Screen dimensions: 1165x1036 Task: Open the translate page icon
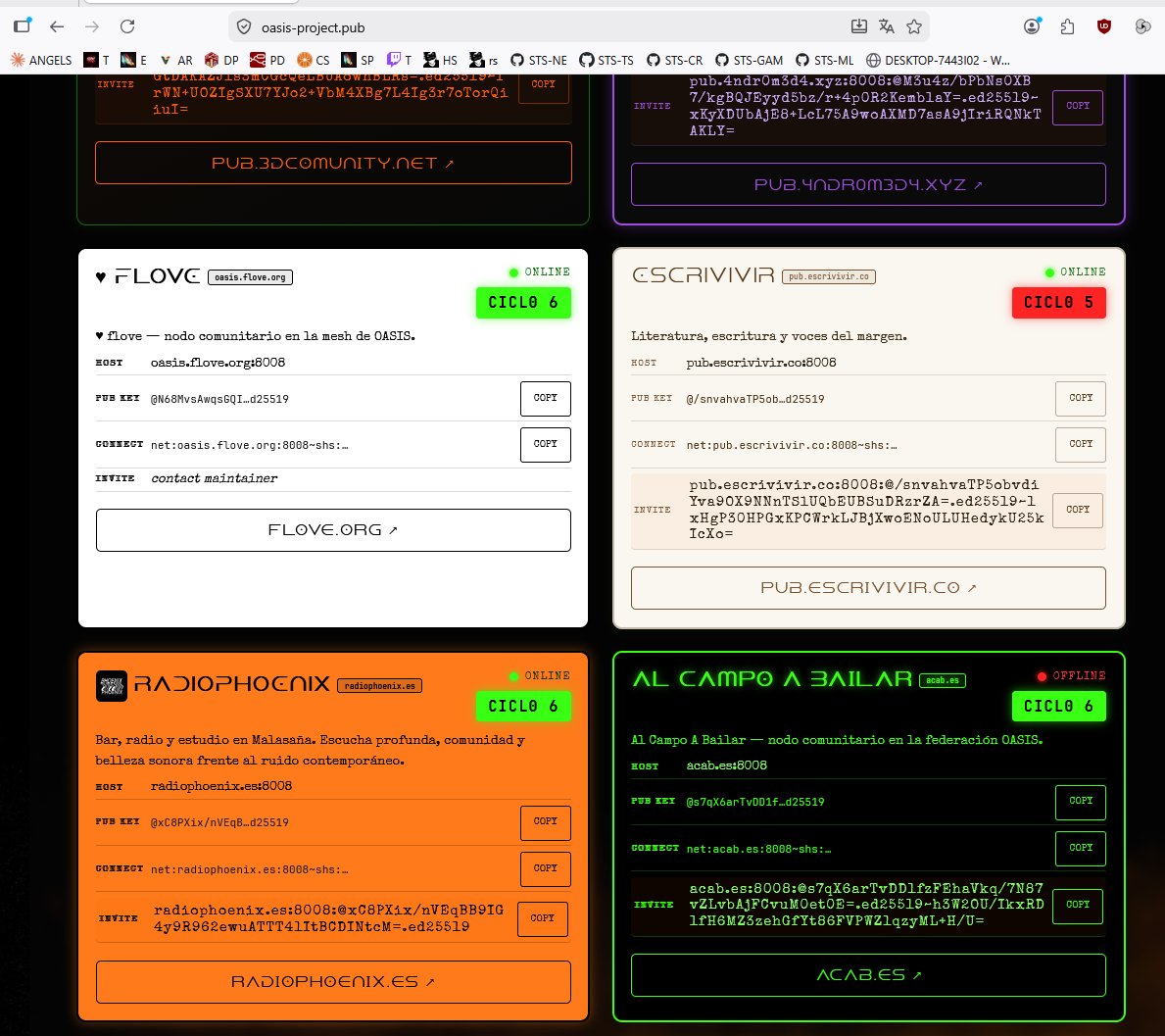click(887, 26)
